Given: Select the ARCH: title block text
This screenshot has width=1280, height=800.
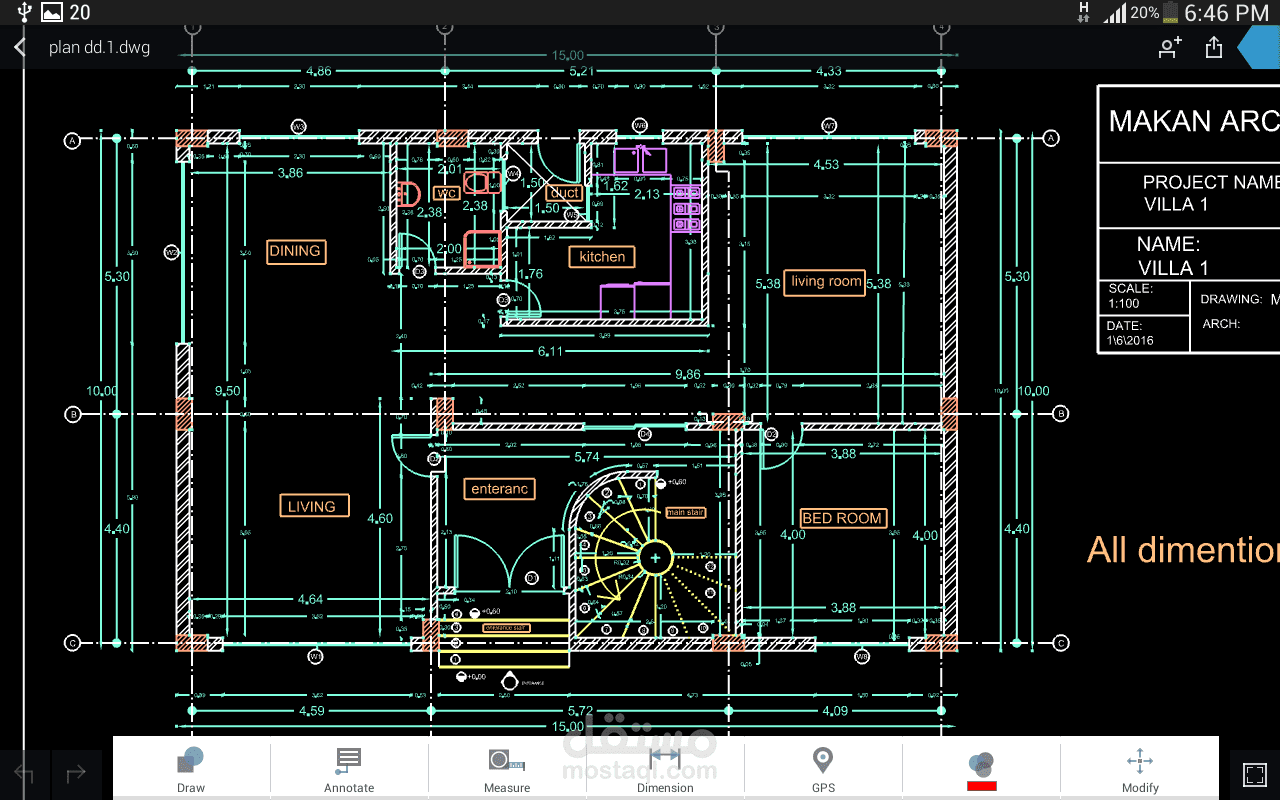Looking at the screenshot, I should point(1221,324).
